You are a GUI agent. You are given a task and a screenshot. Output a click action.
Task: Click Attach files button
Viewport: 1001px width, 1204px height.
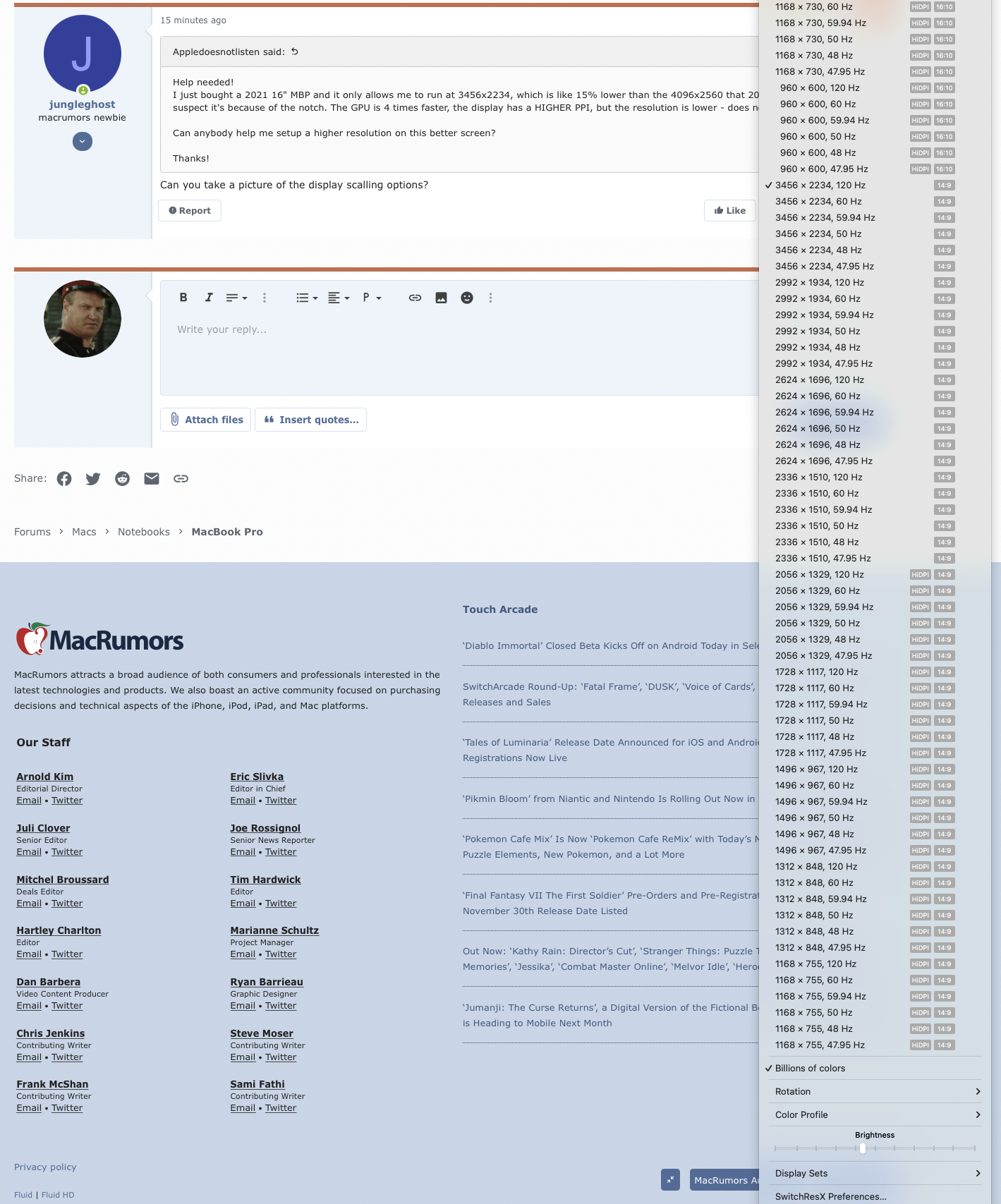pyautogui.click(x=206, y=420)
